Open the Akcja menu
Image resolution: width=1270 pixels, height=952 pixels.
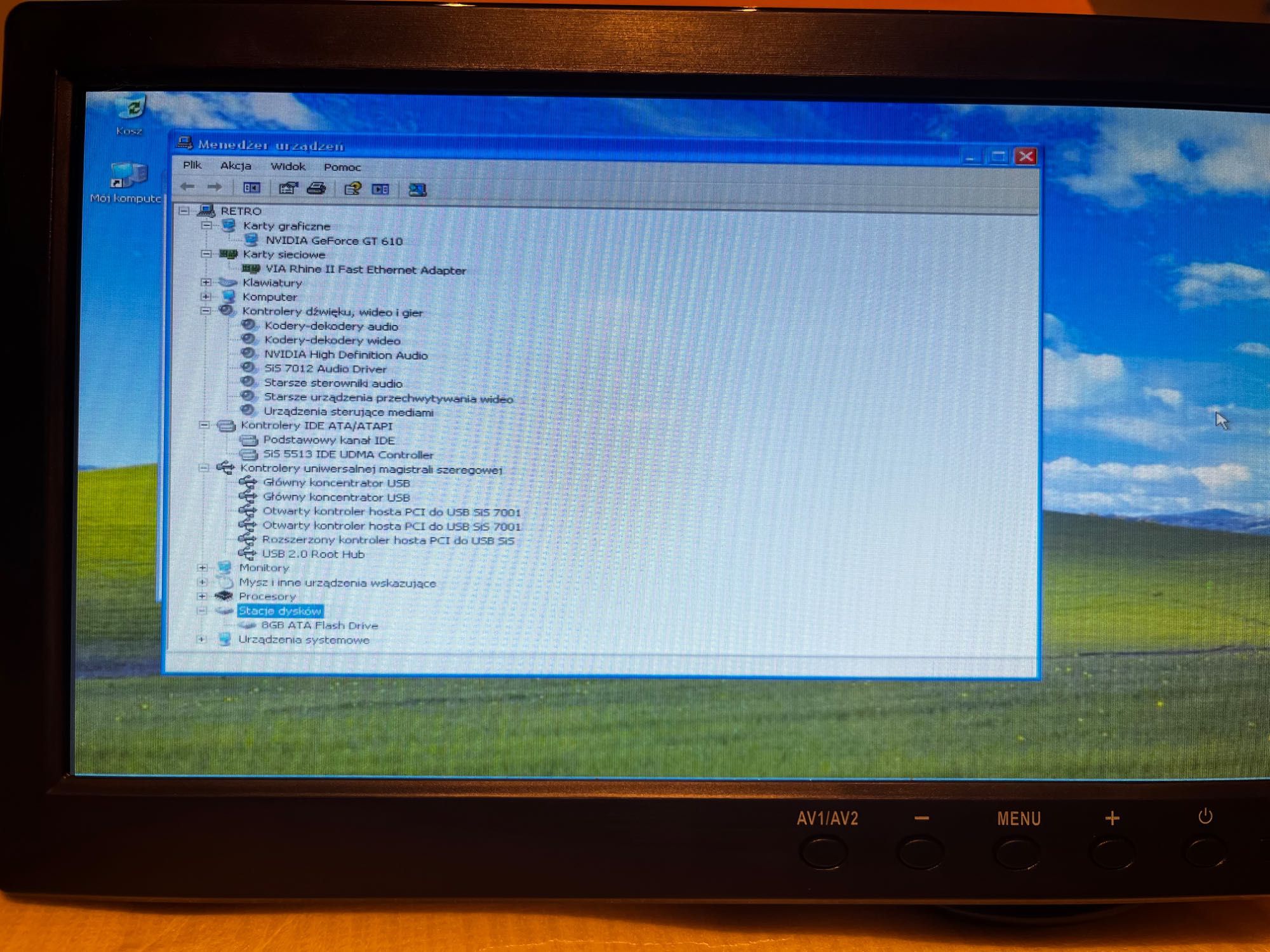pos(236,166)
